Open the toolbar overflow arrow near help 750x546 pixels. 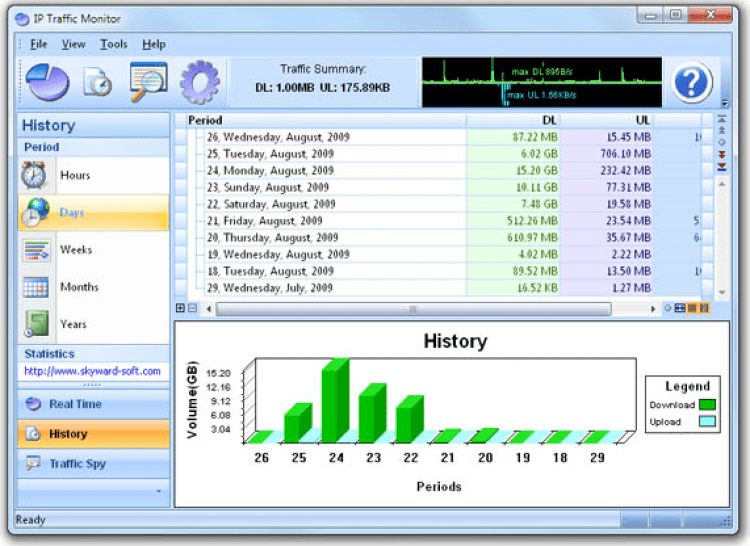pos(725,103)
